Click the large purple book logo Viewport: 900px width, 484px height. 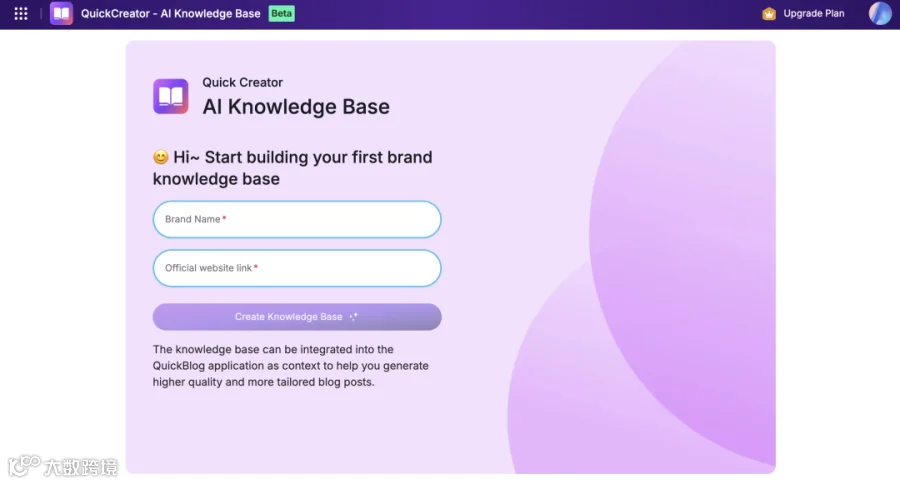coord(170,96)
